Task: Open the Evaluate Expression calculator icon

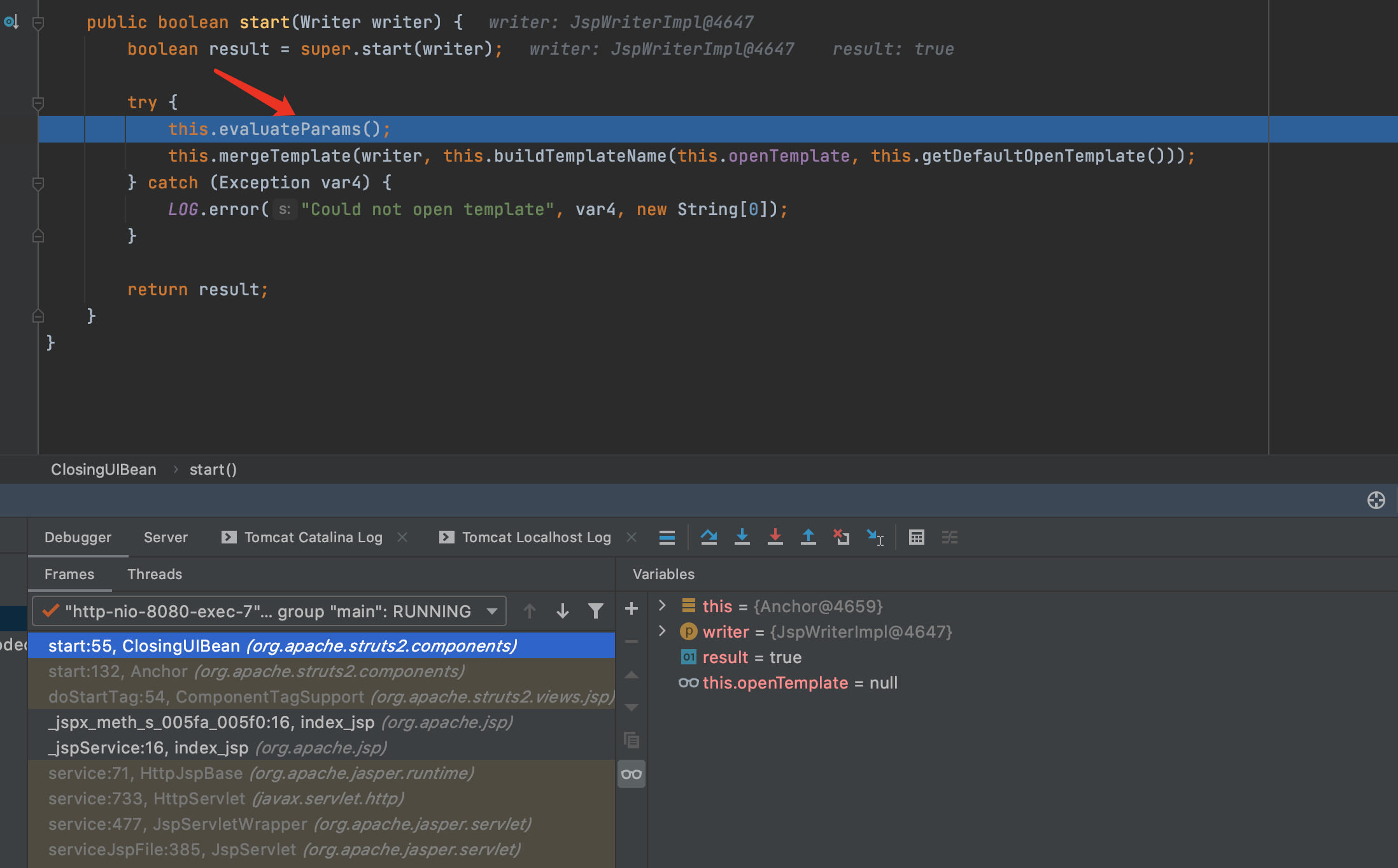Action: click(916, 537)
